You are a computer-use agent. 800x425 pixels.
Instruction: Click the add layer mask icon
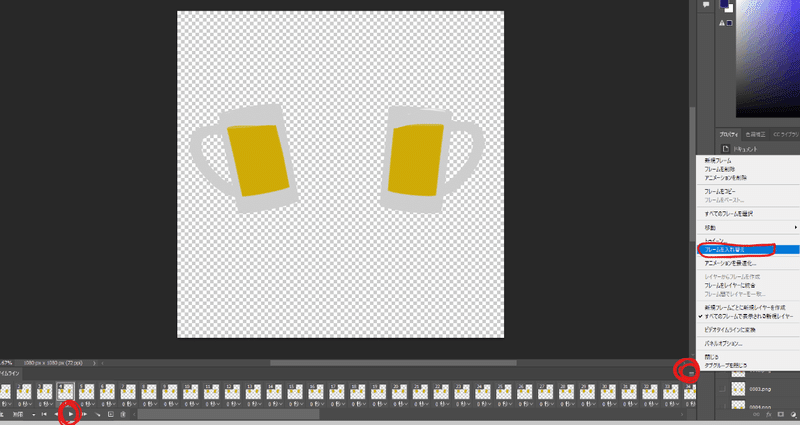coord(781,414)
